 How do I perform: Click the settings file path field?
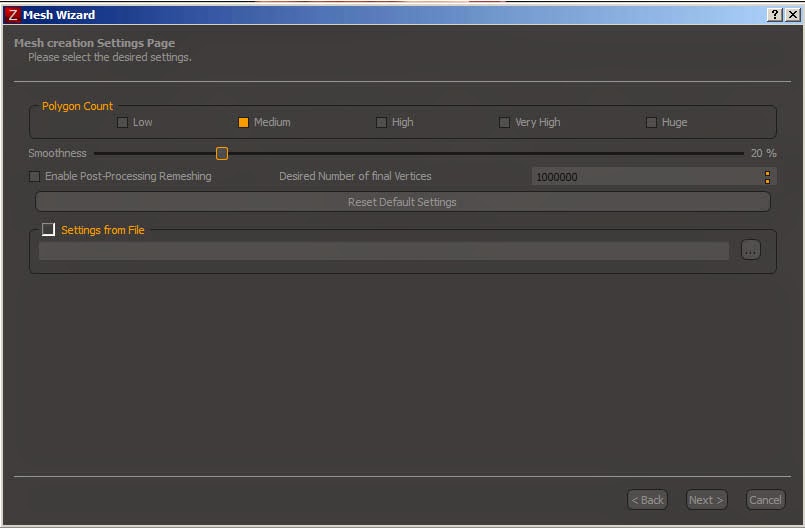(384, 251)
